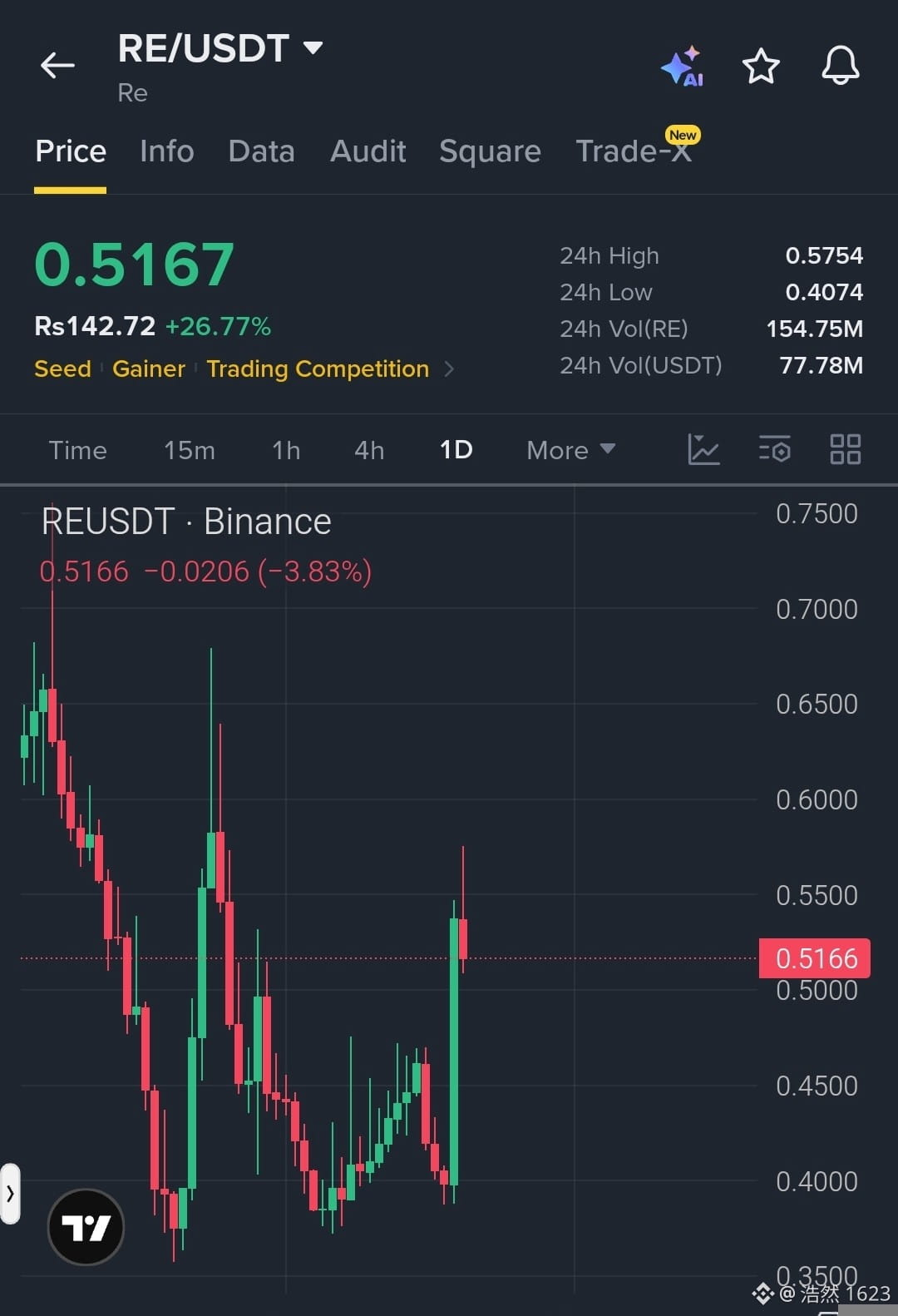Click the Re subtitle under pair name

[132, 92]
